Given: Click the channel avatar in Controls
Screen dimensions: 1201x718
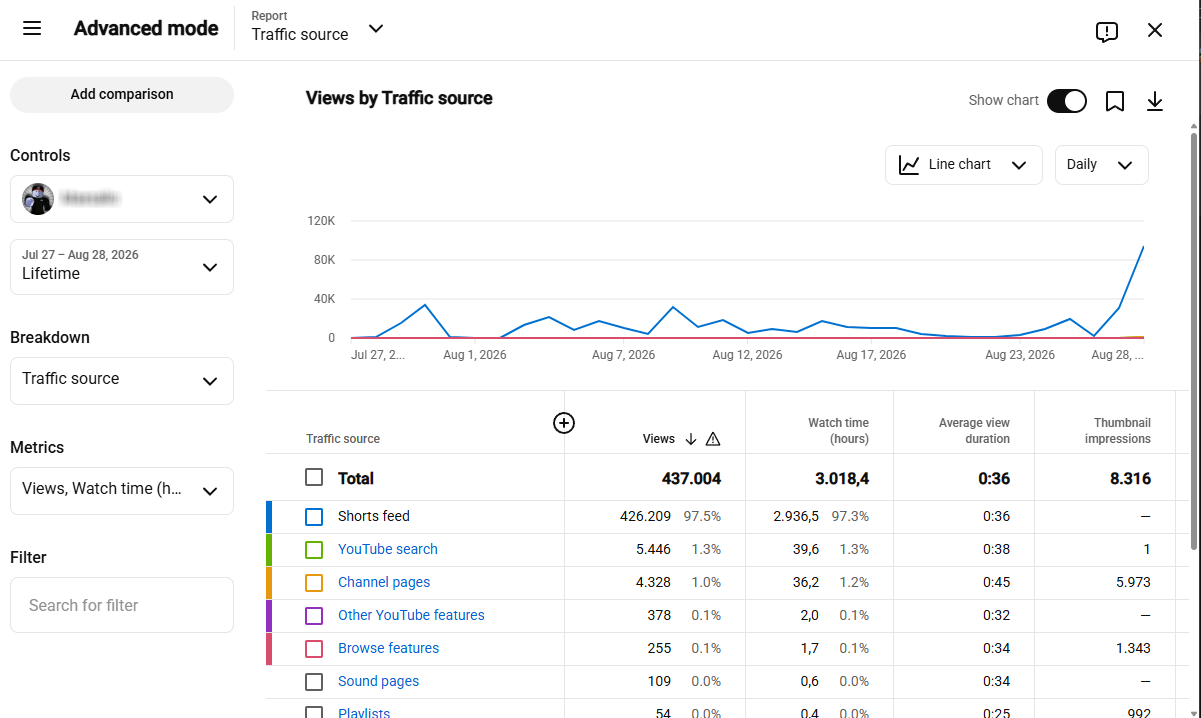Looking at the screenshot, I should 38,199.
